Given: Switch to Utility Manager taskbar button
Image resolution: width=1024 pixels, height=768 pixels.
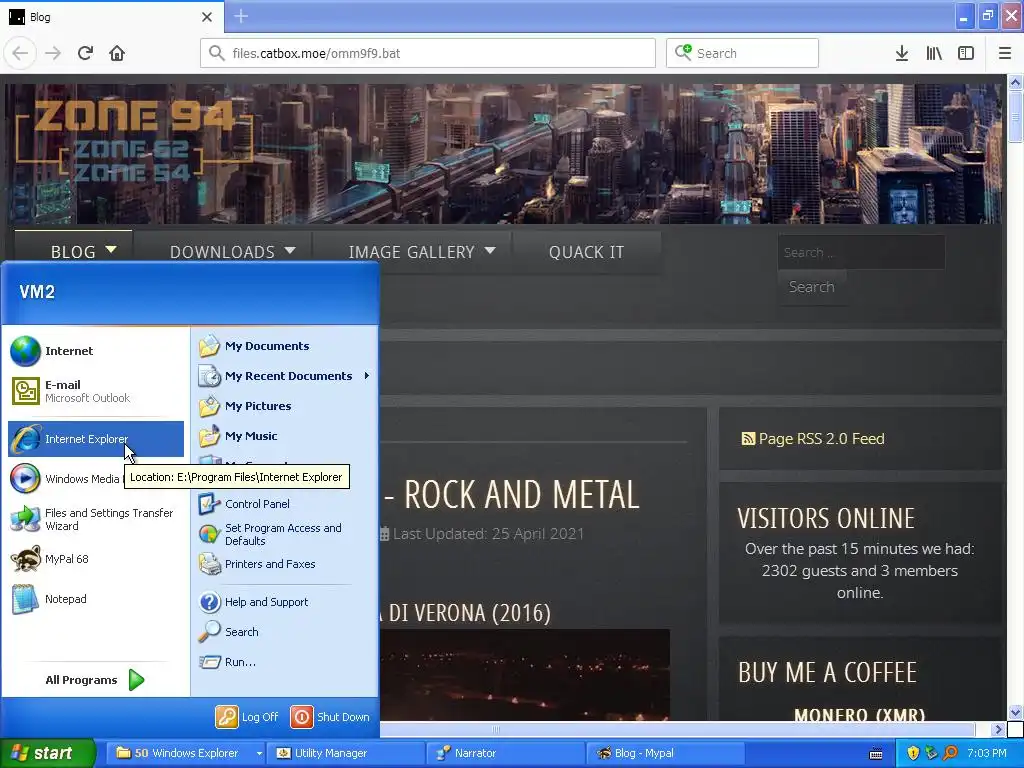Looking at the screenshot, I should (x=347, y=753).
